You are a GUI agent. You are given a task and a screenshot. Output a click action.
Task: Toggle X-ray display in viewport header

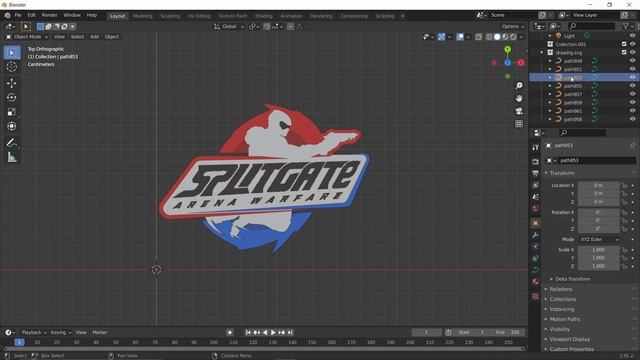(x=478, y=37)
